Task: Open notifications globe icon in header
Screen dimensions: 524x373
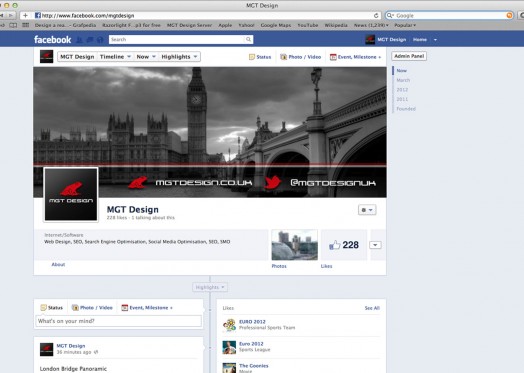Action: tap(100, 40)
